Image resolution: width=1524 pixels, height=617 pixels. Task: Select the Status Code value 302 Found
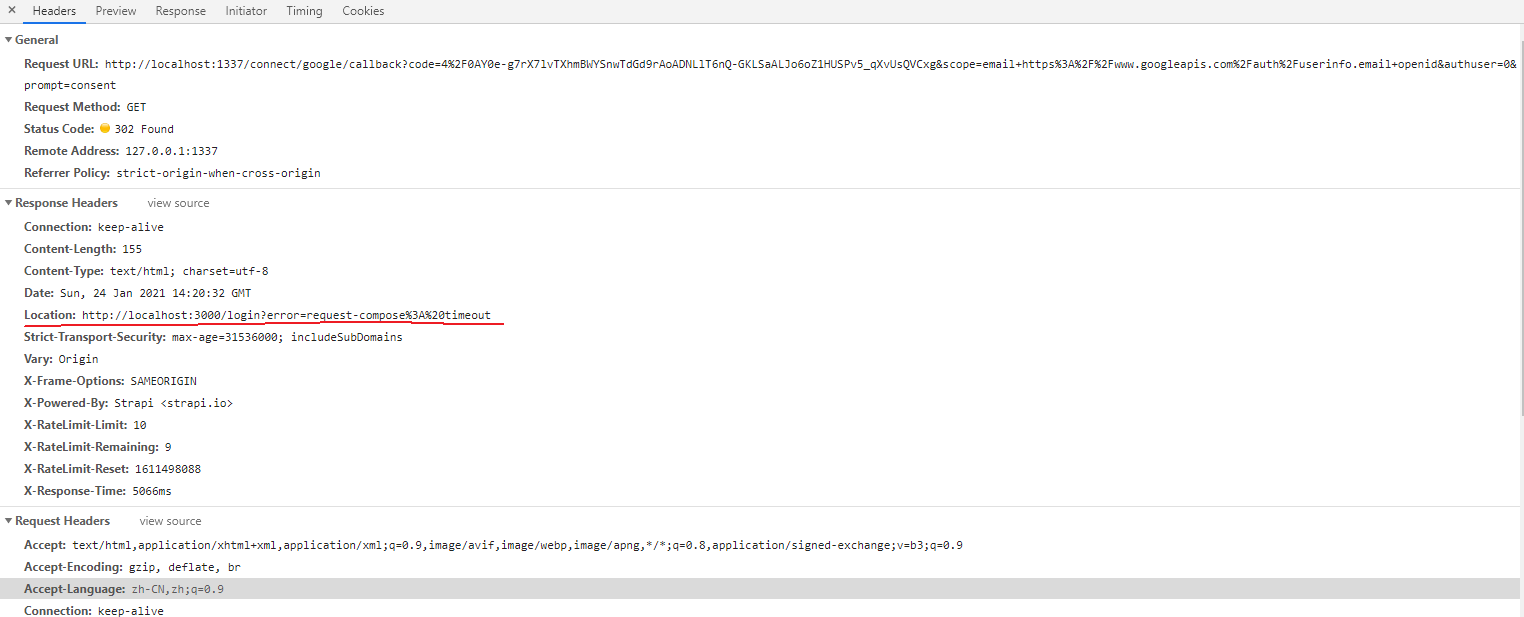146,128
